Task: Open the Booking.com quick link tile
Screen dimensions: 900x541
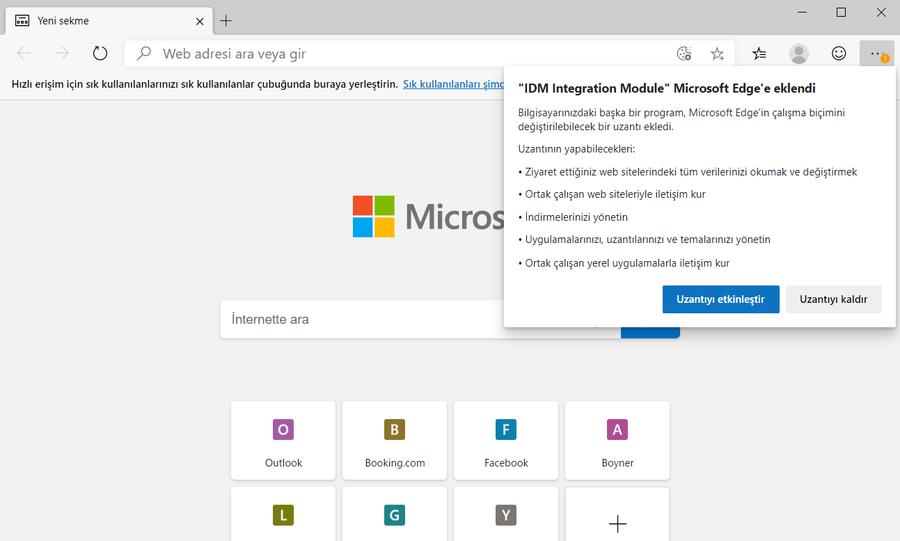Action: (394, 441)
